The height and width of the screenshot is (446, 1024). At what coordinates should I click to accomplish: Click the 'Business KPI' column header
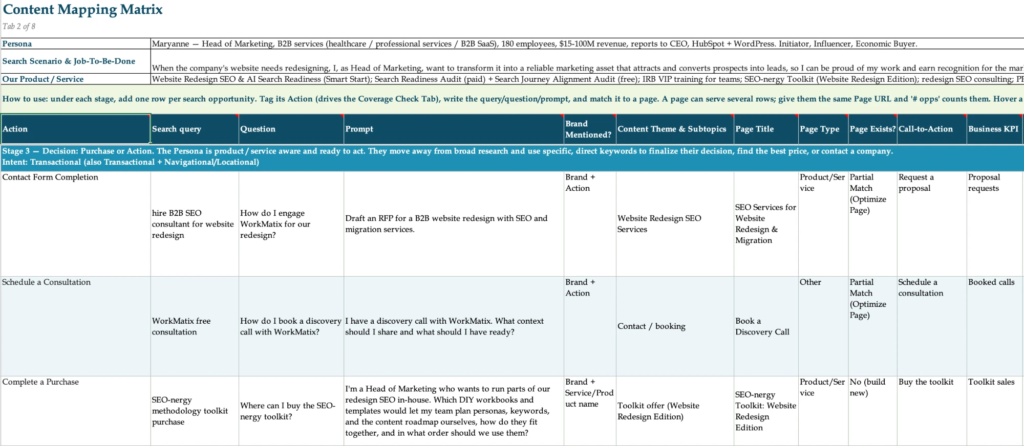click(x=995, y=129)
